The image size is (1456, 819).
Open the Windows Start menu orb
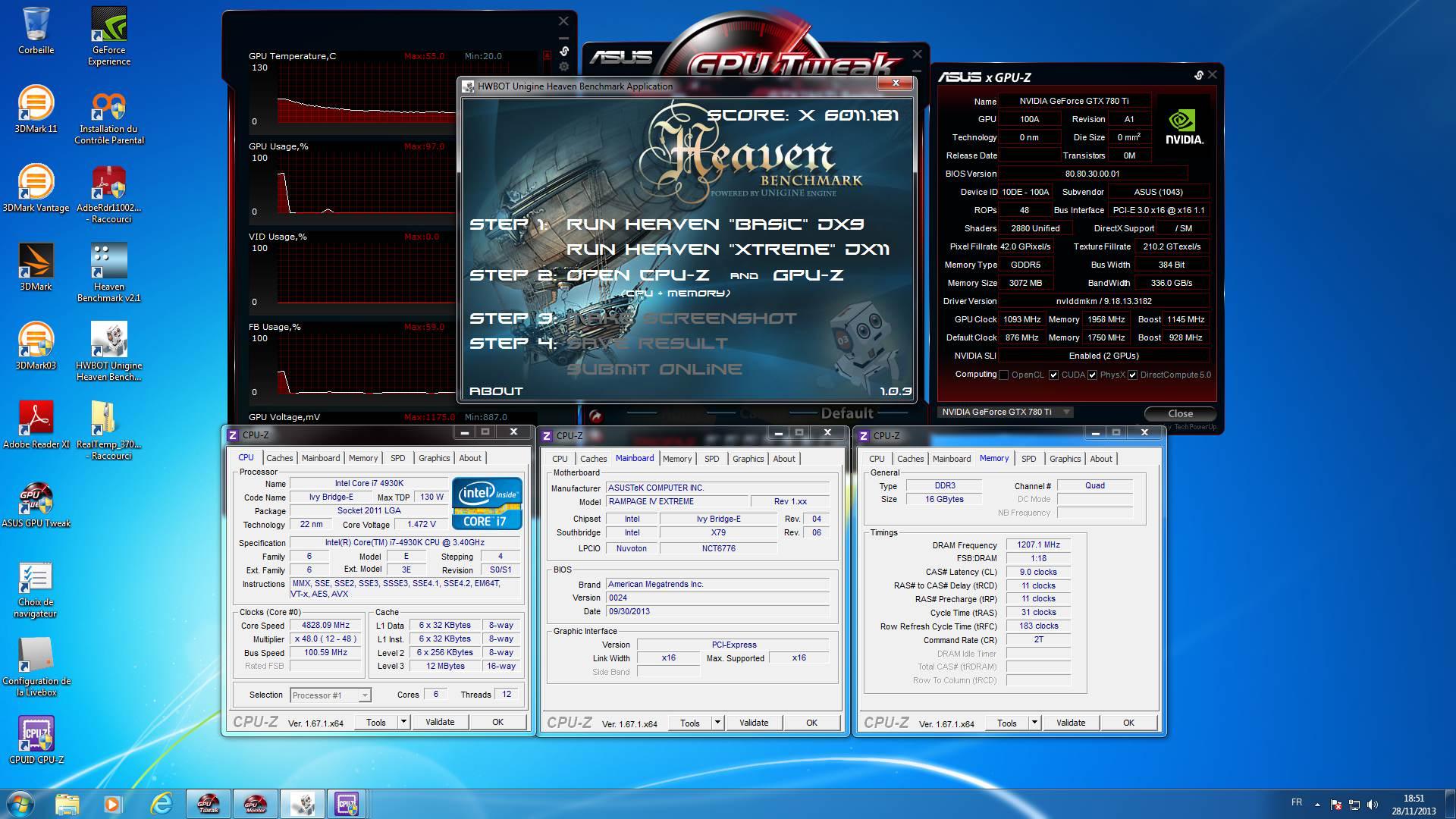pyautogui.click(x=20, y=803)
